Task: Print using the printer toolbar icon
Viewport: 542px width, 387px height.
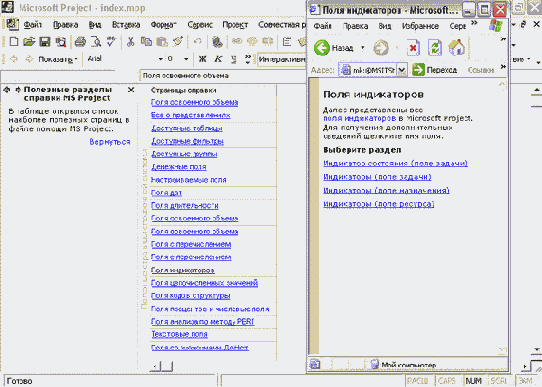Action: [x=80, y=42]
